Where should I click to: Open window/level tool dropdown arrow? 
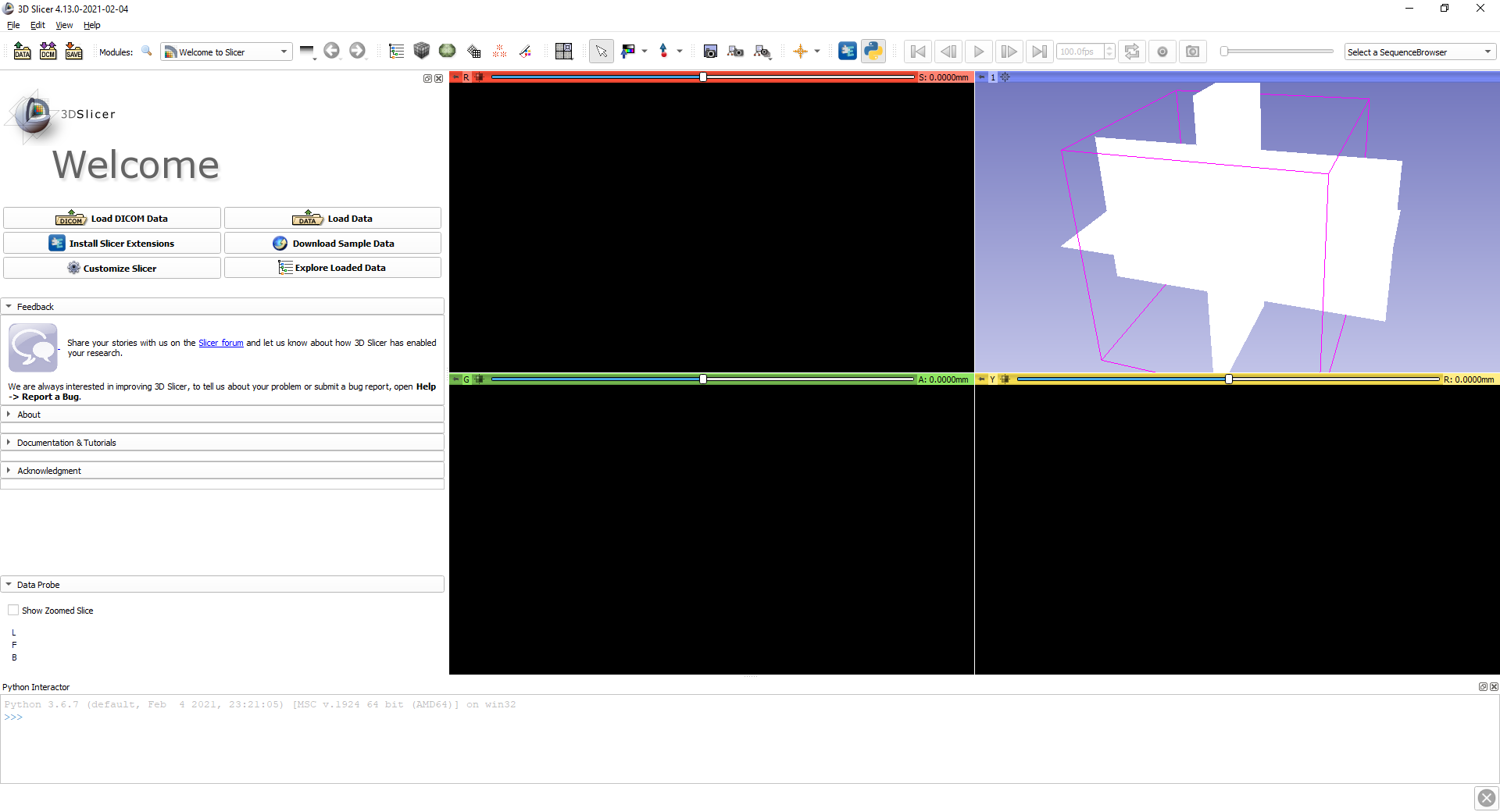coord(645,52)
